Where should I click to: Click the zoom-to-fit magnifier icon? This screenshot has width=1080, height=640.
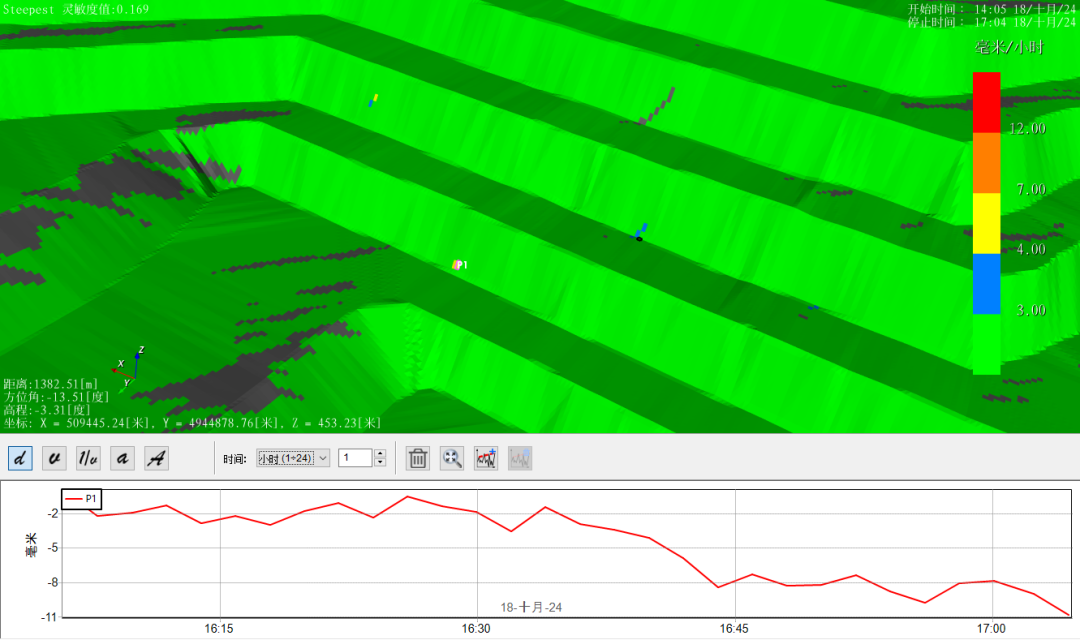452,458
